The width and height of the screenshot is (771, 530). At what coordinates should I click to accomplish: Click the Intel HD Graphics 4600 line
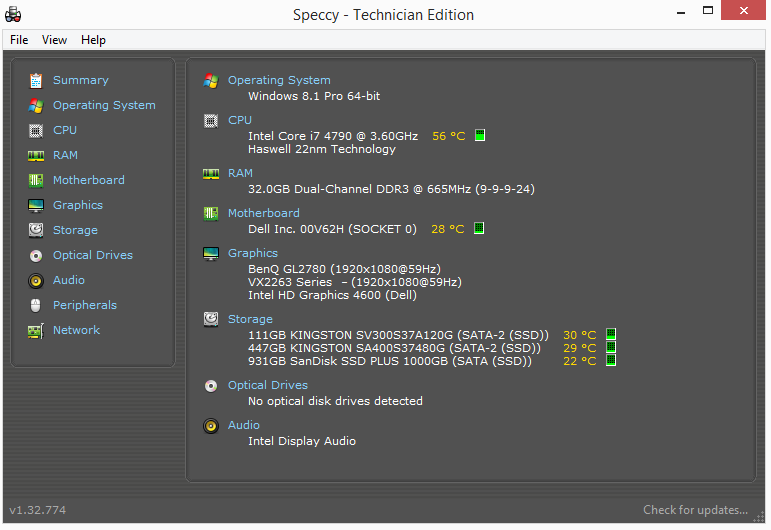pos(332,295)
